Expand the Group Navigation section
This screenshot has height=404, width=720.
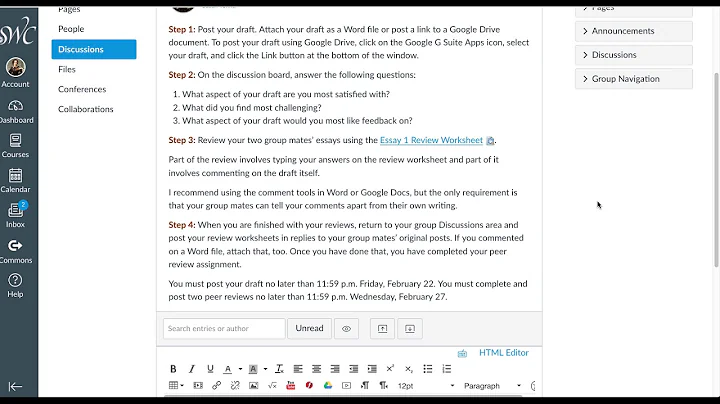point(634,79)
